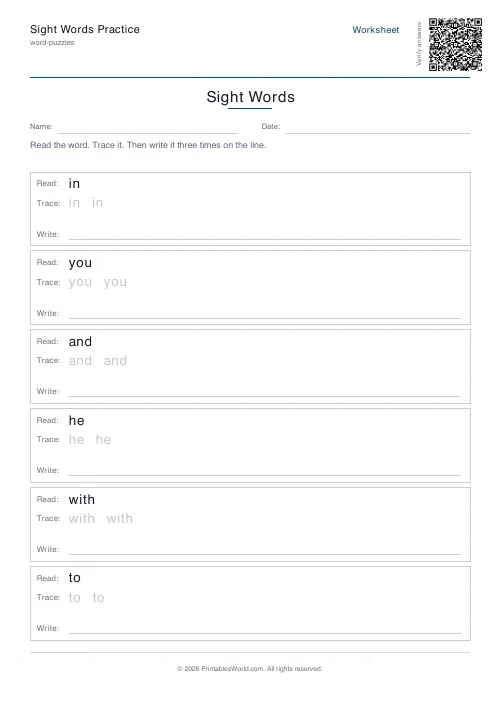500x708 pixels.
Task: Click the Worksheet label in header
Action: pyautogui.click(x=375, y=30)
